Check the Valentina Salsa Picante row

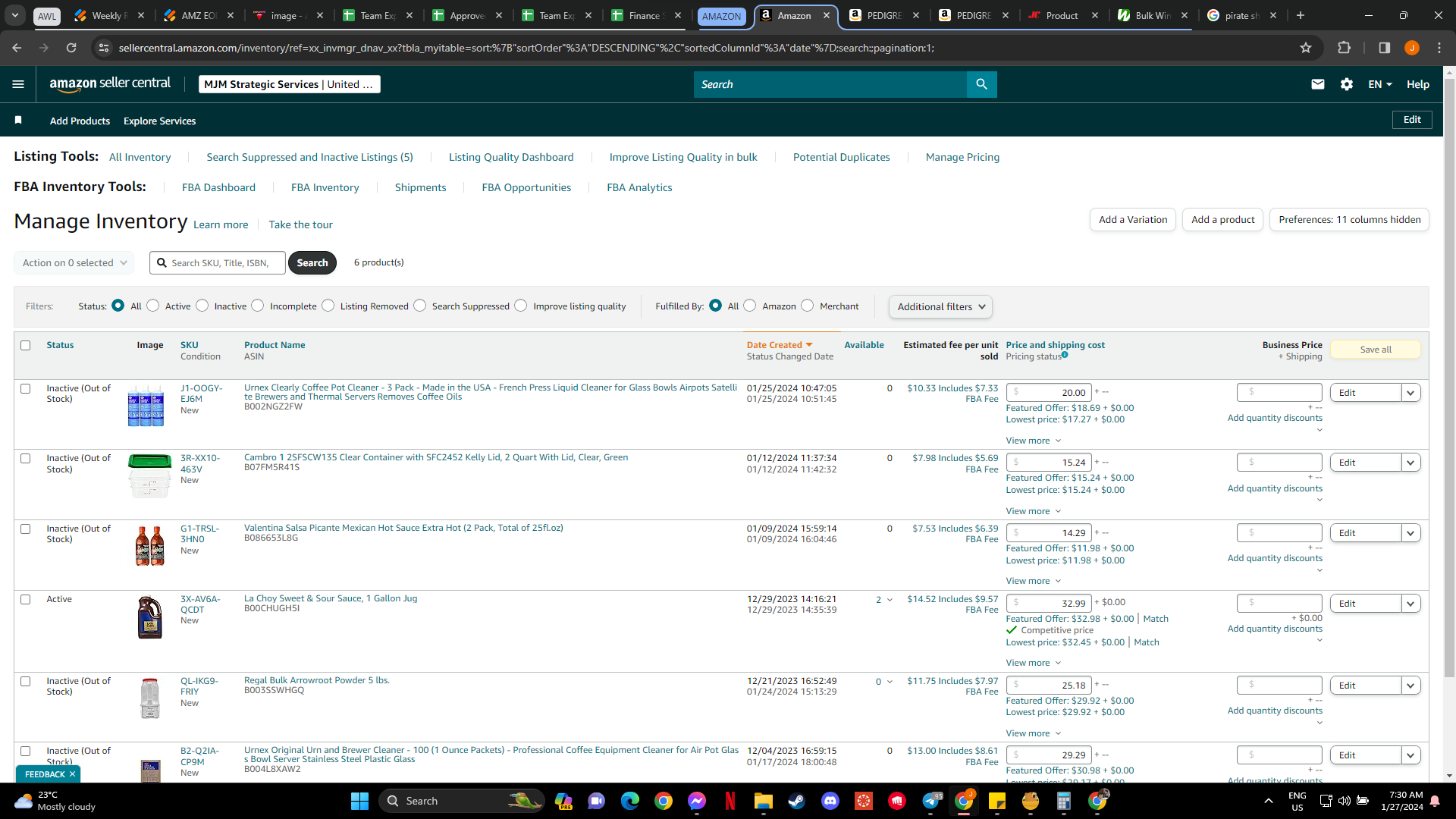coord(25,529)
